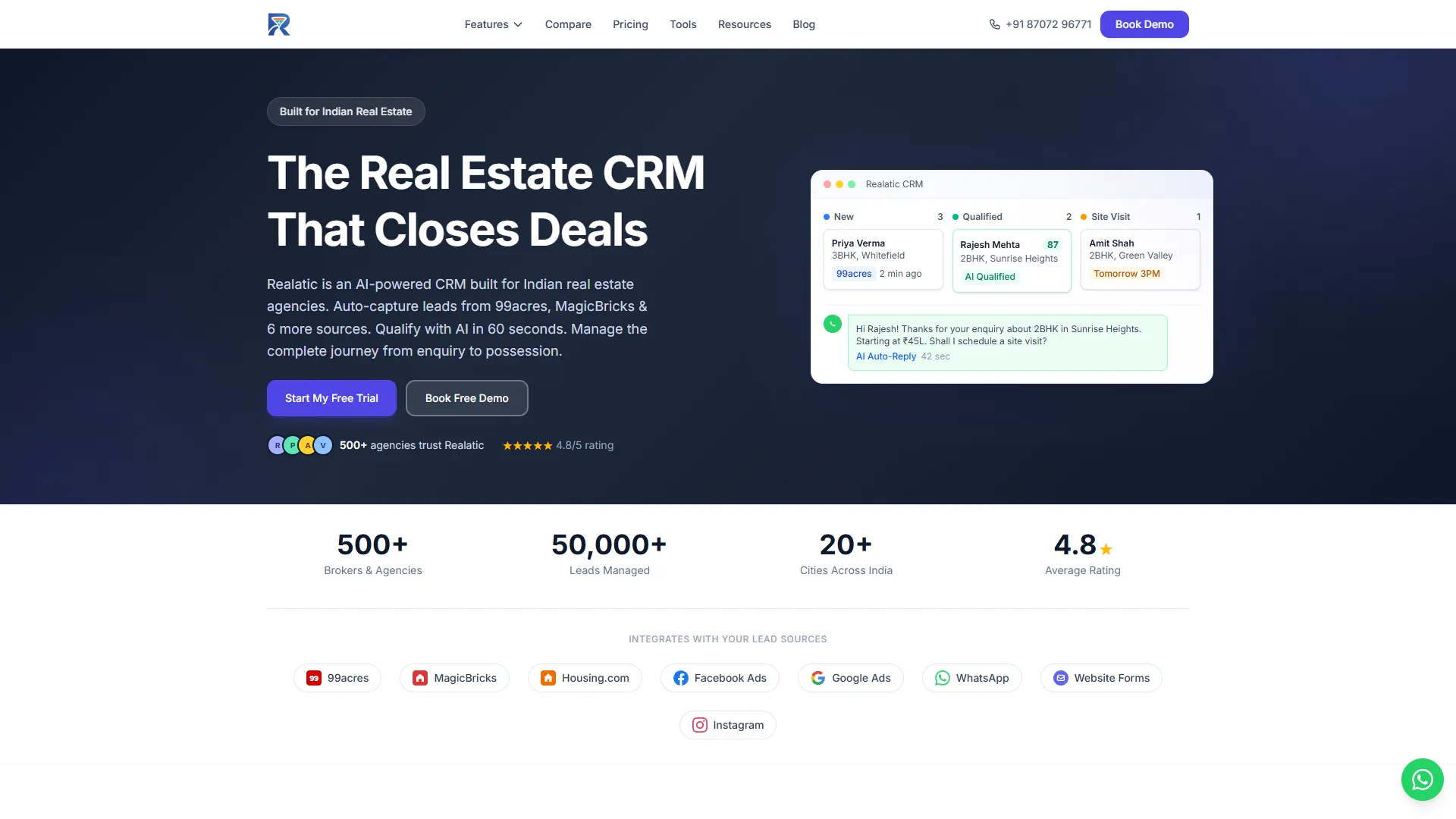Click the AI Qualified tag

(990, 277)
